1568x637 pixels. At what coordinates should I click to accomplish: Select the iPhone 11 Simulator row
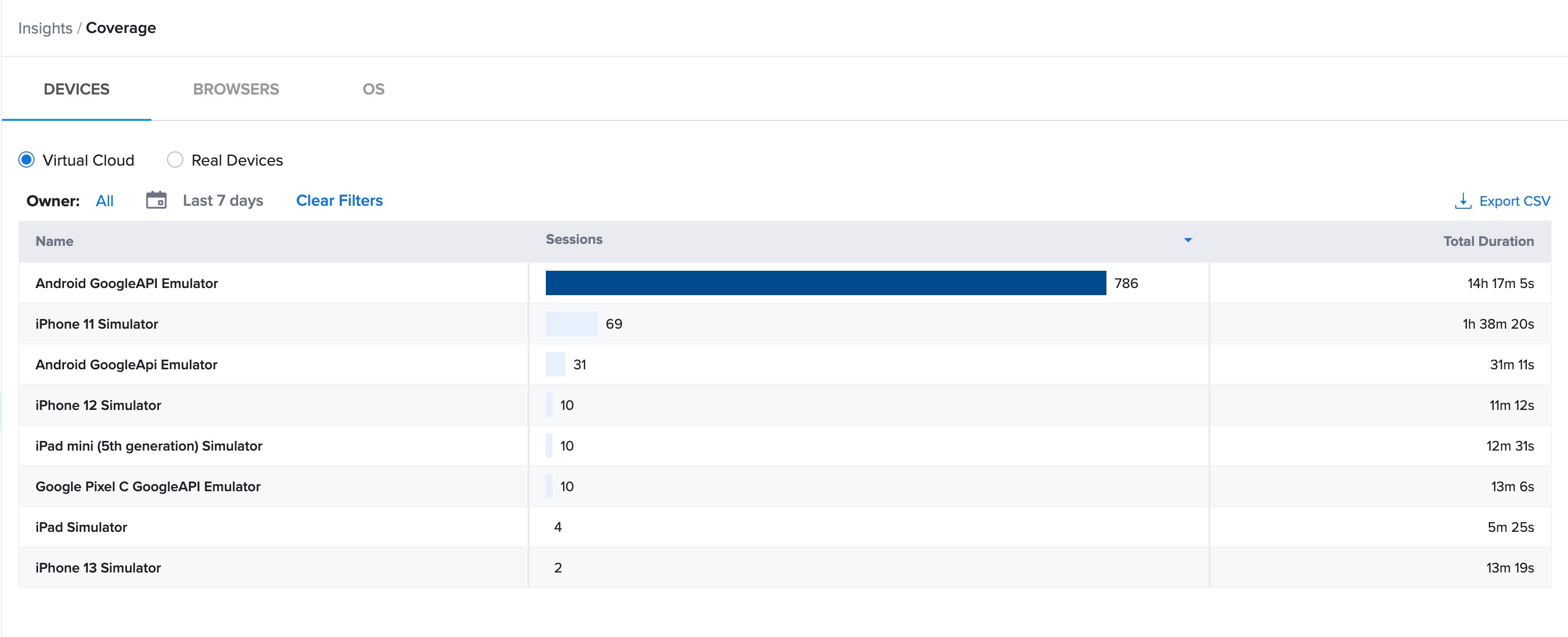[97, 324]
